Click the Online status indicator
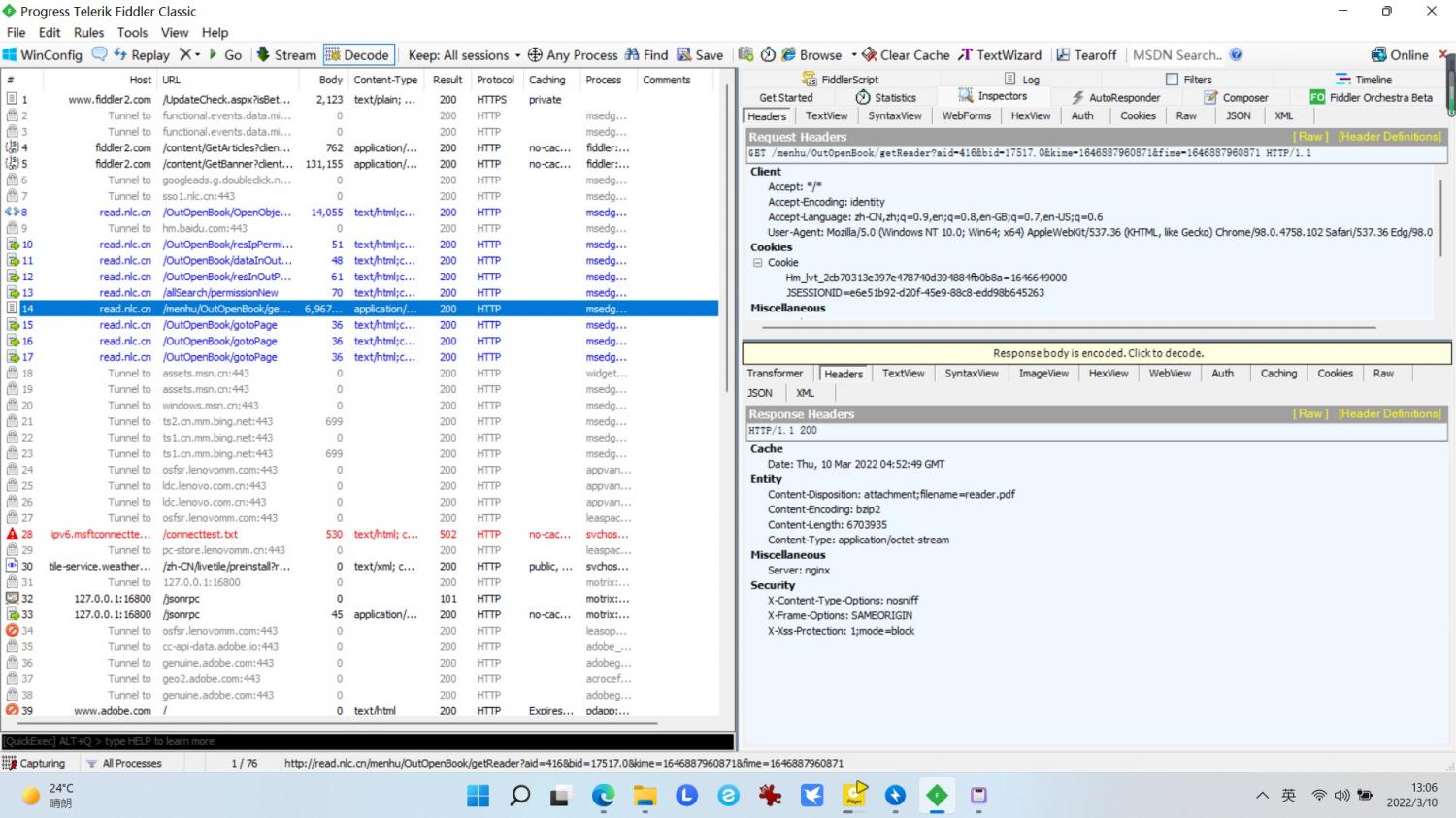 click(1400, 55)
